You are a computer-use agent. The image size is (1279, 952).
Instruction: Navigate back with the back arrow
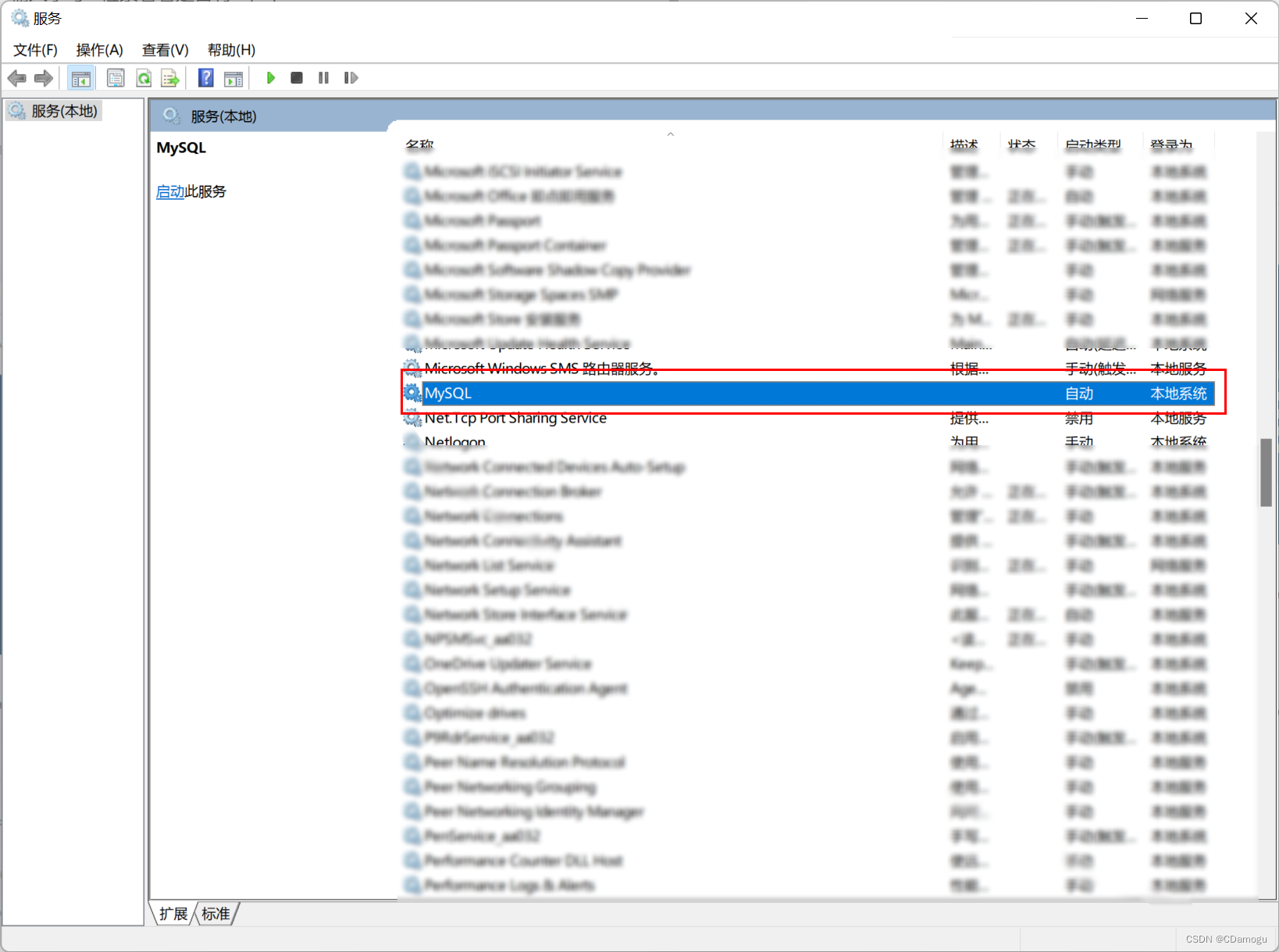pos(16,77)
